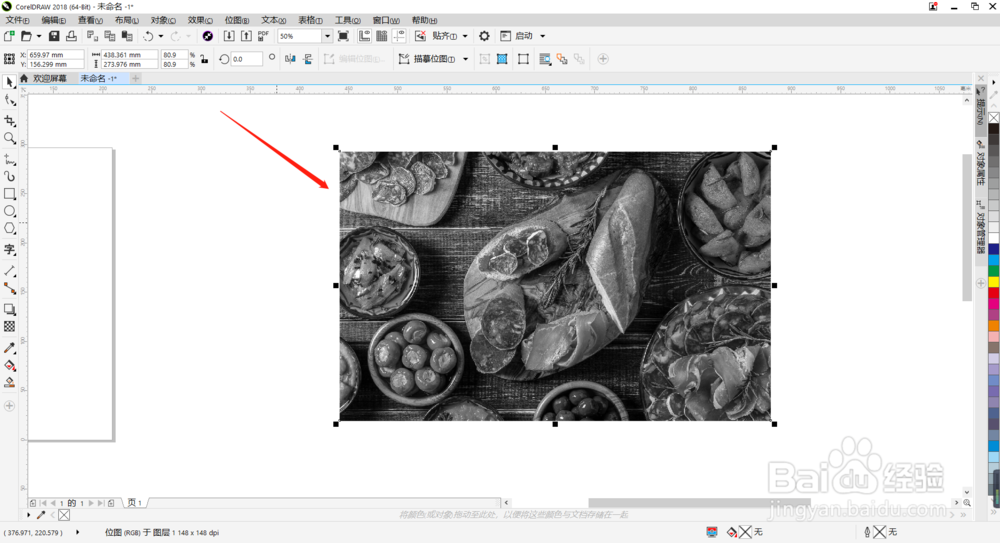This screenshot has height=543, width=1000.
Task: Open the 对象属性 docker tab
Action: tap(981, 163)
